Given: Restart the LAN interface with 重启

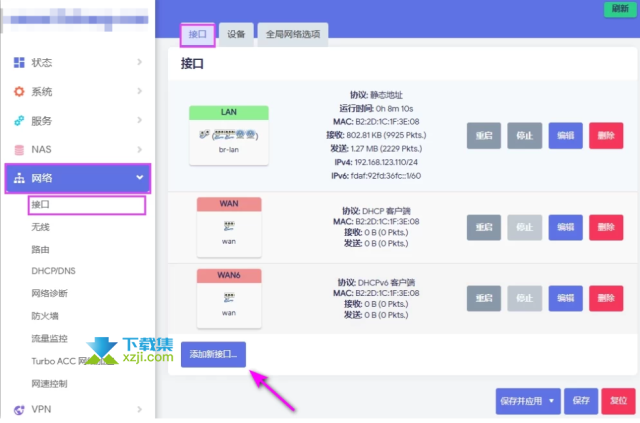Looking at the screenshot, I should tap(484, 136).
